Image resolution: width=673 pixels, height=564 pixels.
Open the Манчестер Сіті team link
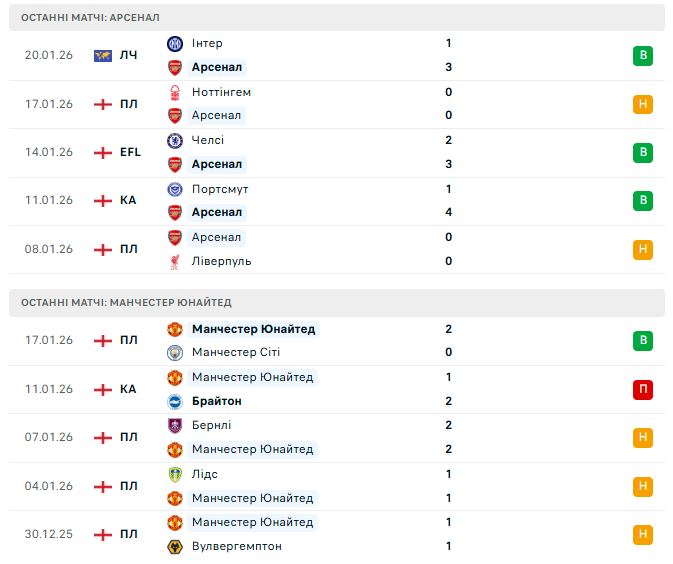point(236,353)
